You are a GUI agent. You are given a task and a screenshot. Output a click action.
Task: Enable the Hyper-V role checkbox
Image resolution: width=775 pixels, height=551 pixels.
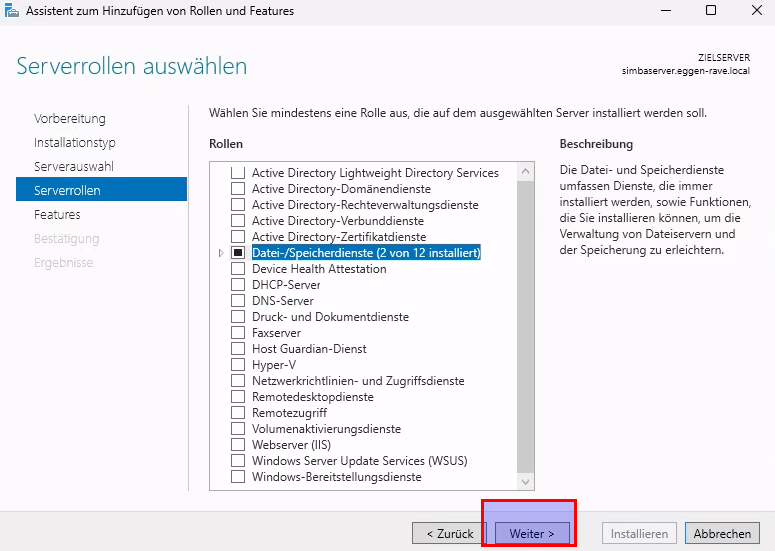click(238, 365)
